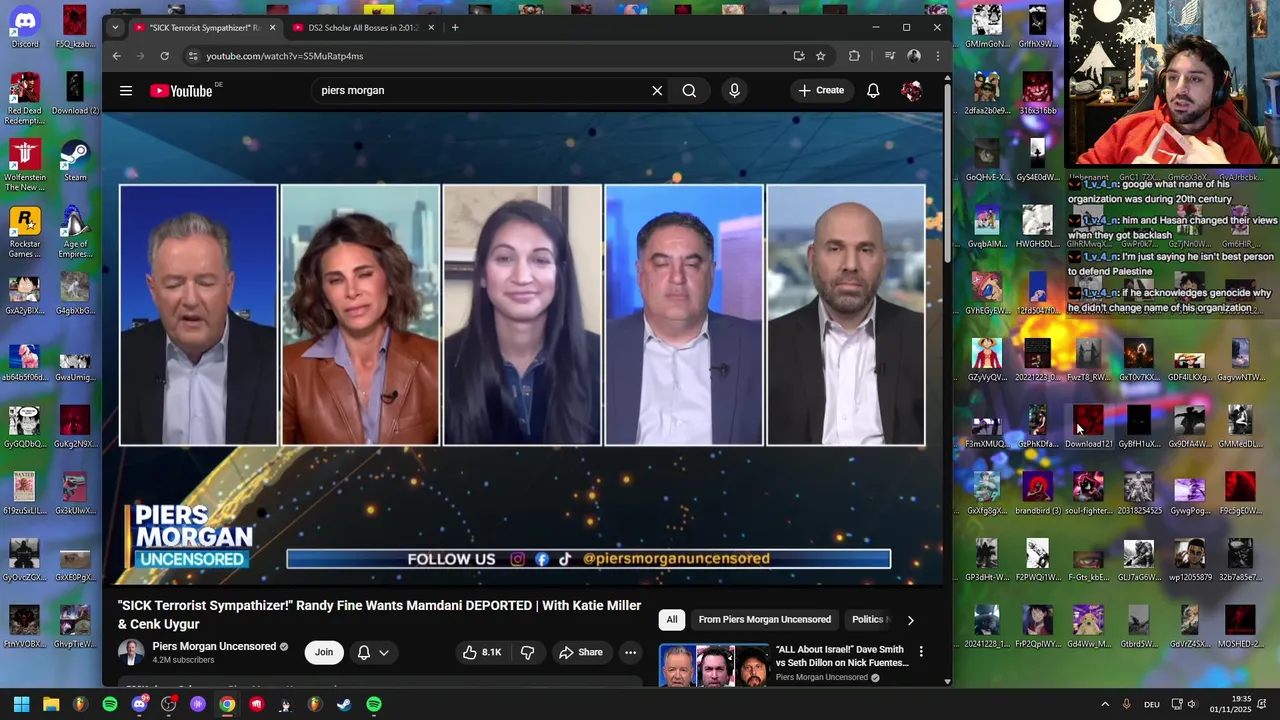1280x720 pixels.
Task: Select the brandbird (3) desktop file
Action: pyautogui.click(x=1037, y=493)
